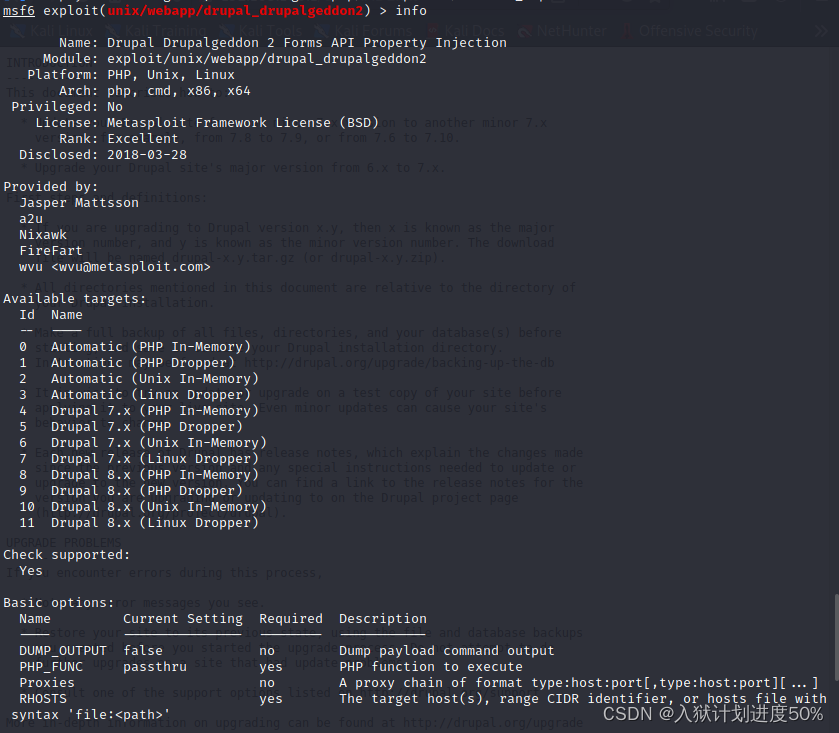Click the 'Description' column header
The height and width of the screenshot is (733, 839).
[383, 619]
